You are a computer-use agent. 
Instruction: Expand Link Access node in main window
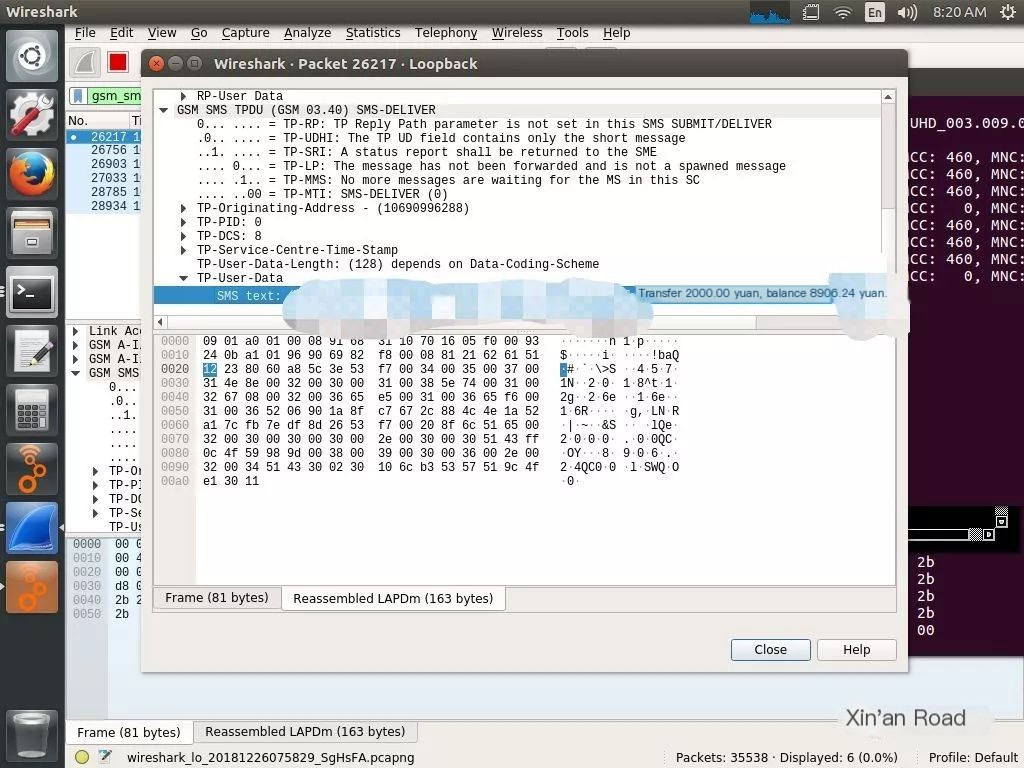pyautogui.click(x=75, y=331)
